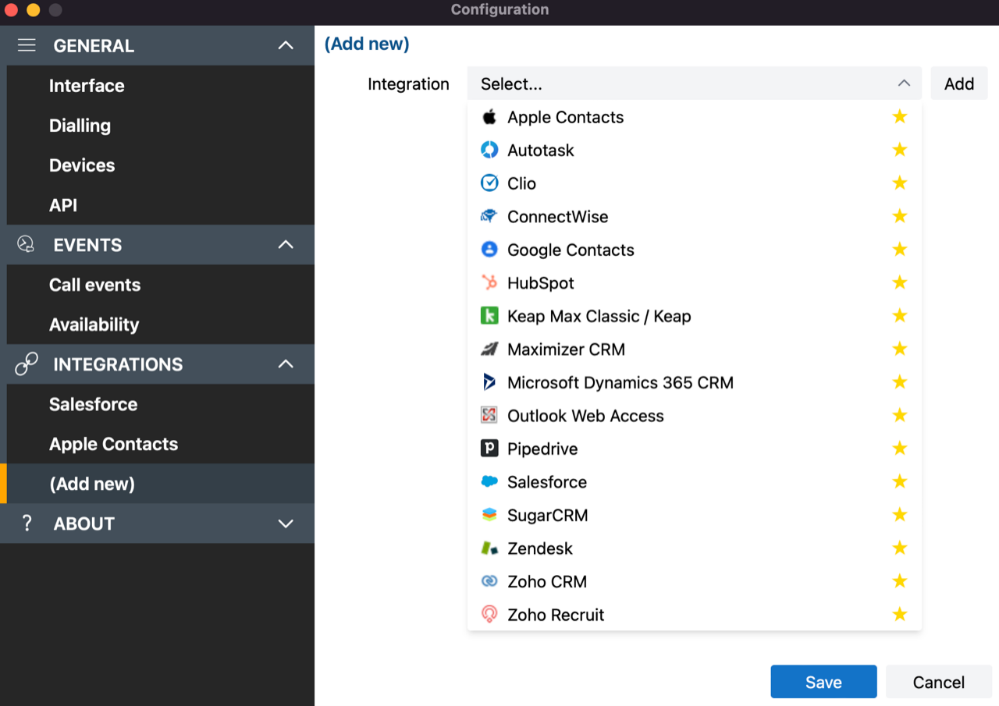Open the Availability page
Screen dimensions: 999x706
click(161, 324)
